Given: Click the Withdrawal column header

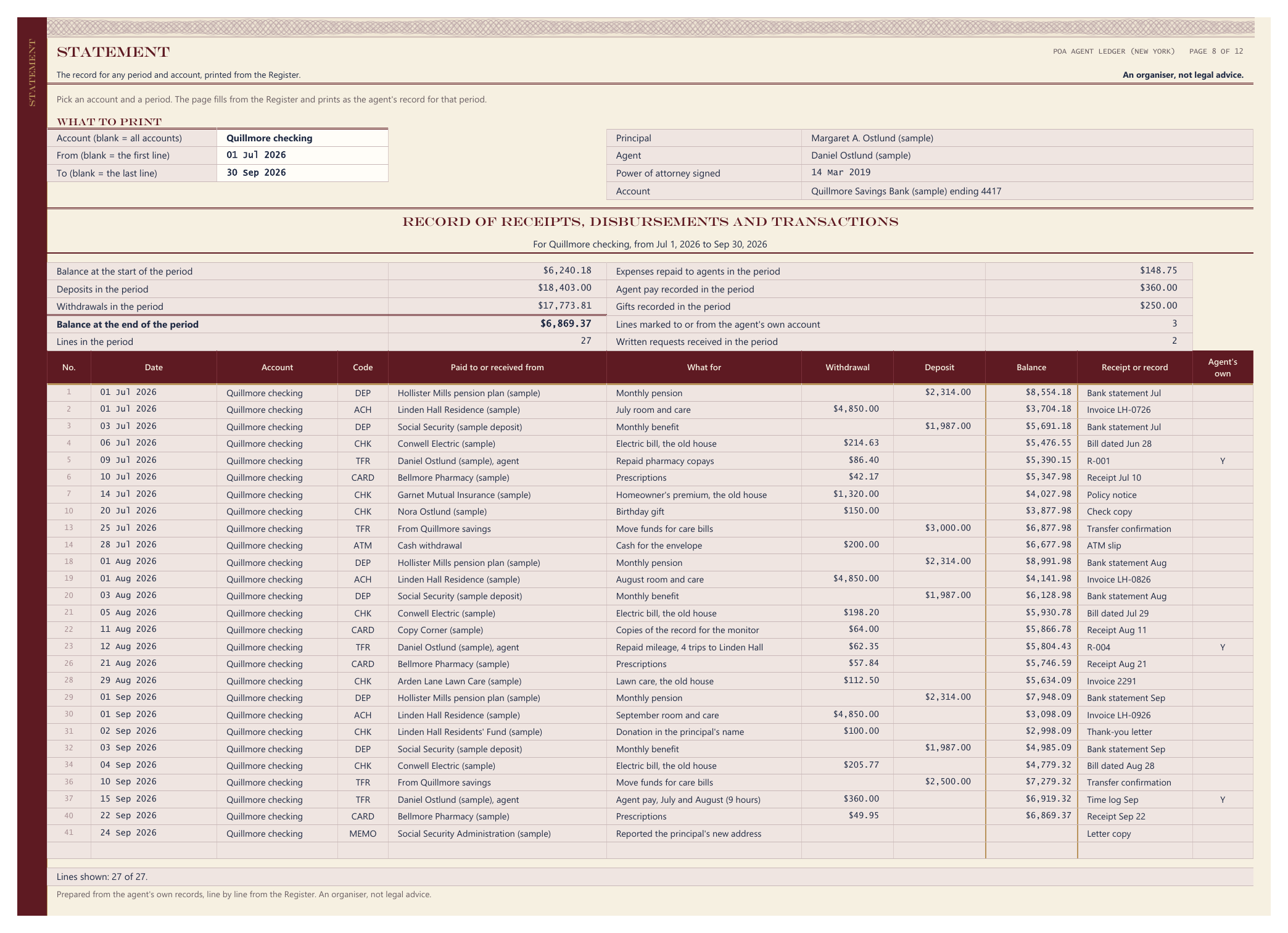Looking at the screenshot, I should click(847, 367).
